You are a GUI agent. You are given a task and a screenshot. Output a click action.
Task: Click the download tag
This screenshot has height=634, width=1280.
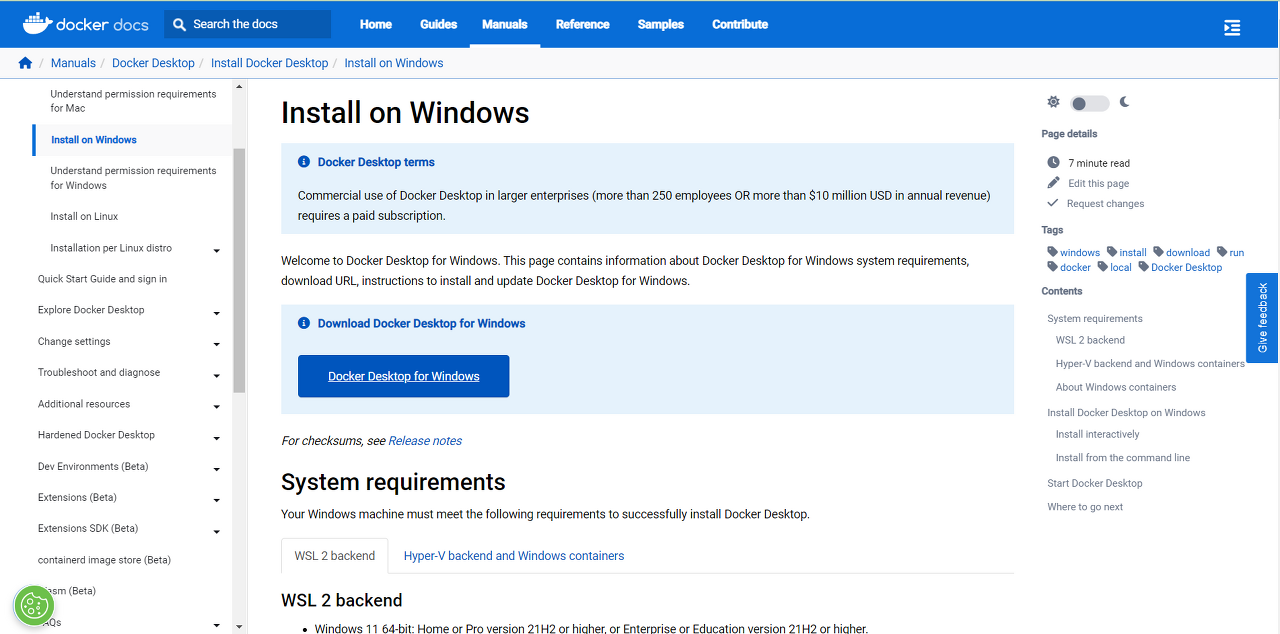point(1187,252)
